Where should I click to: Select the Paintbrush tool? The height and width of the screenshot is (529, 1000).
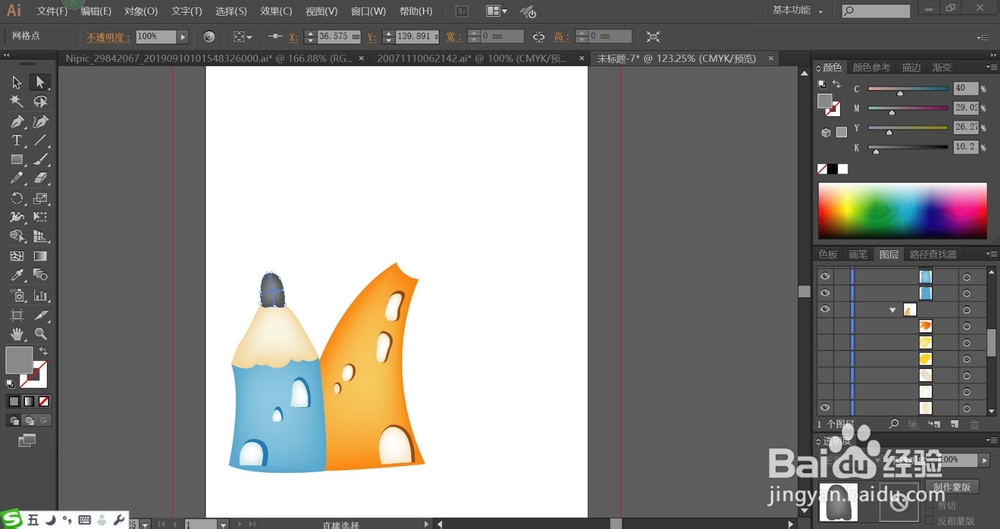[40, 160]
